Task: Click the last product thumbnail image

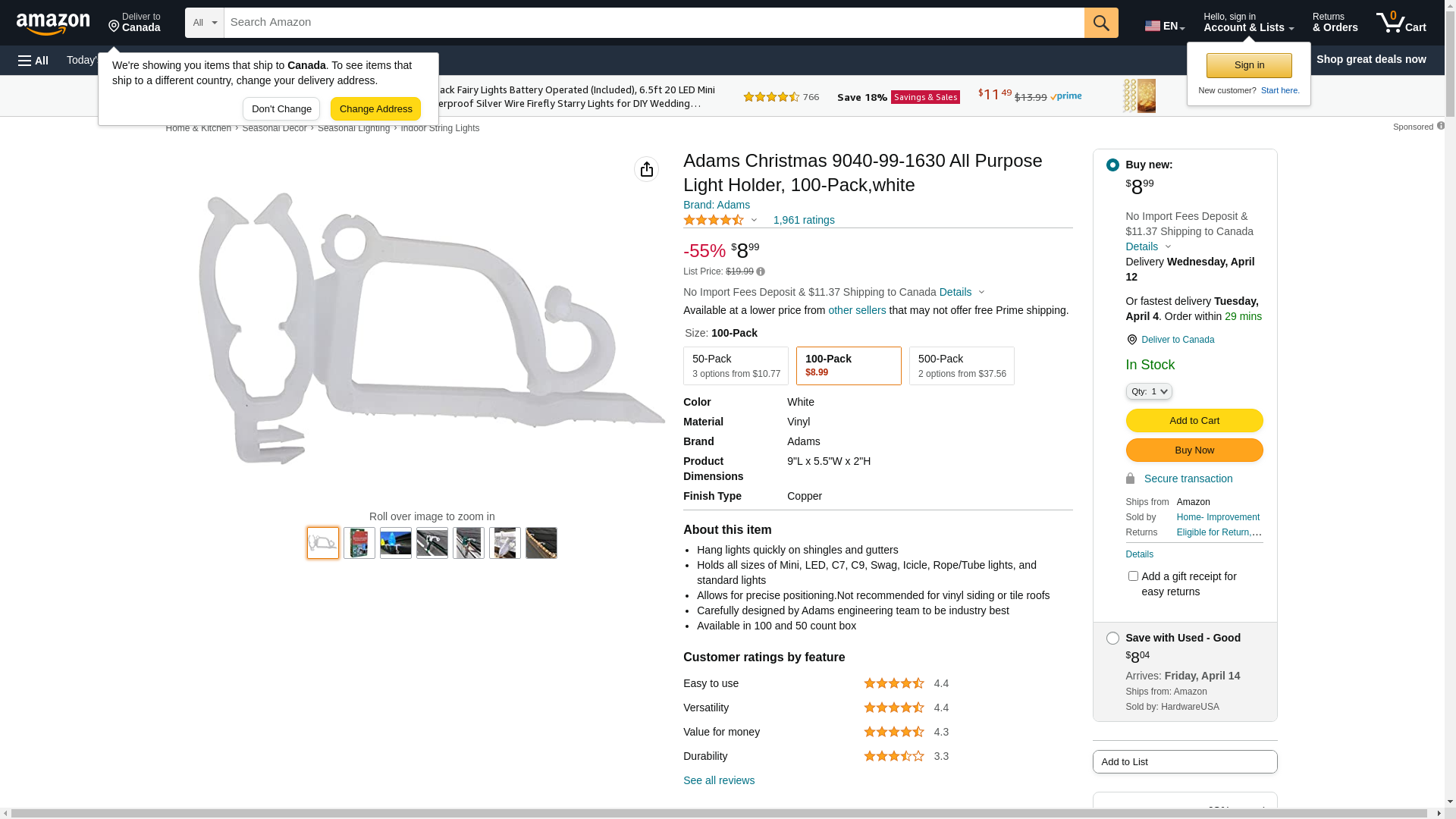Action: pos(541,543)
